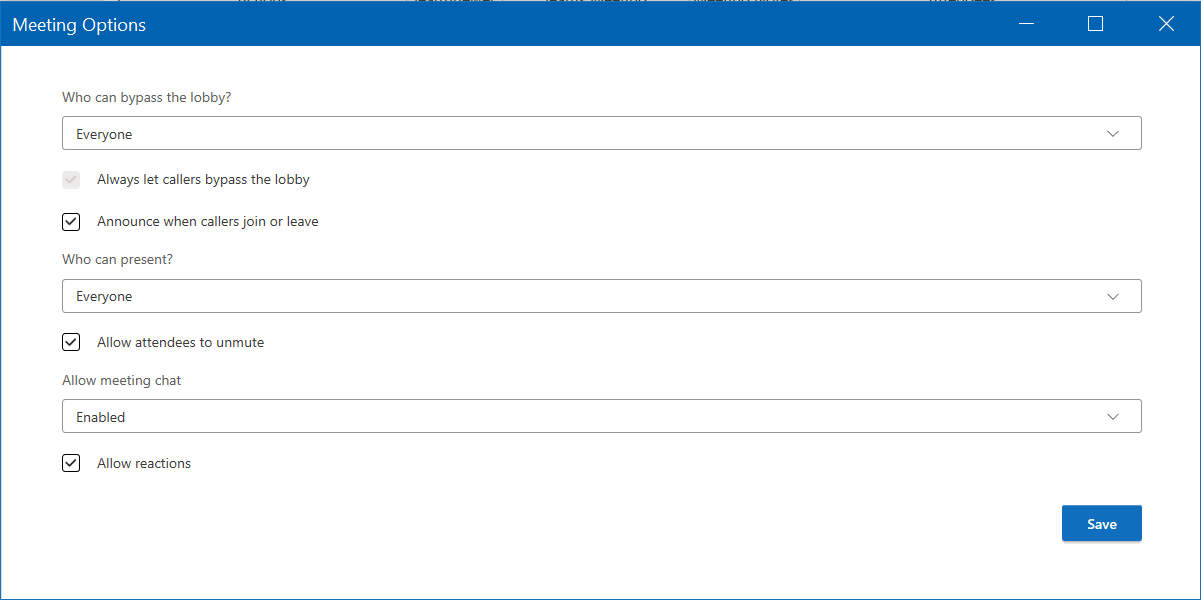The image size is (1201, 600).
Task: Uncheck "Announce when callers join or leave"
Action: (x=71, y=221)
